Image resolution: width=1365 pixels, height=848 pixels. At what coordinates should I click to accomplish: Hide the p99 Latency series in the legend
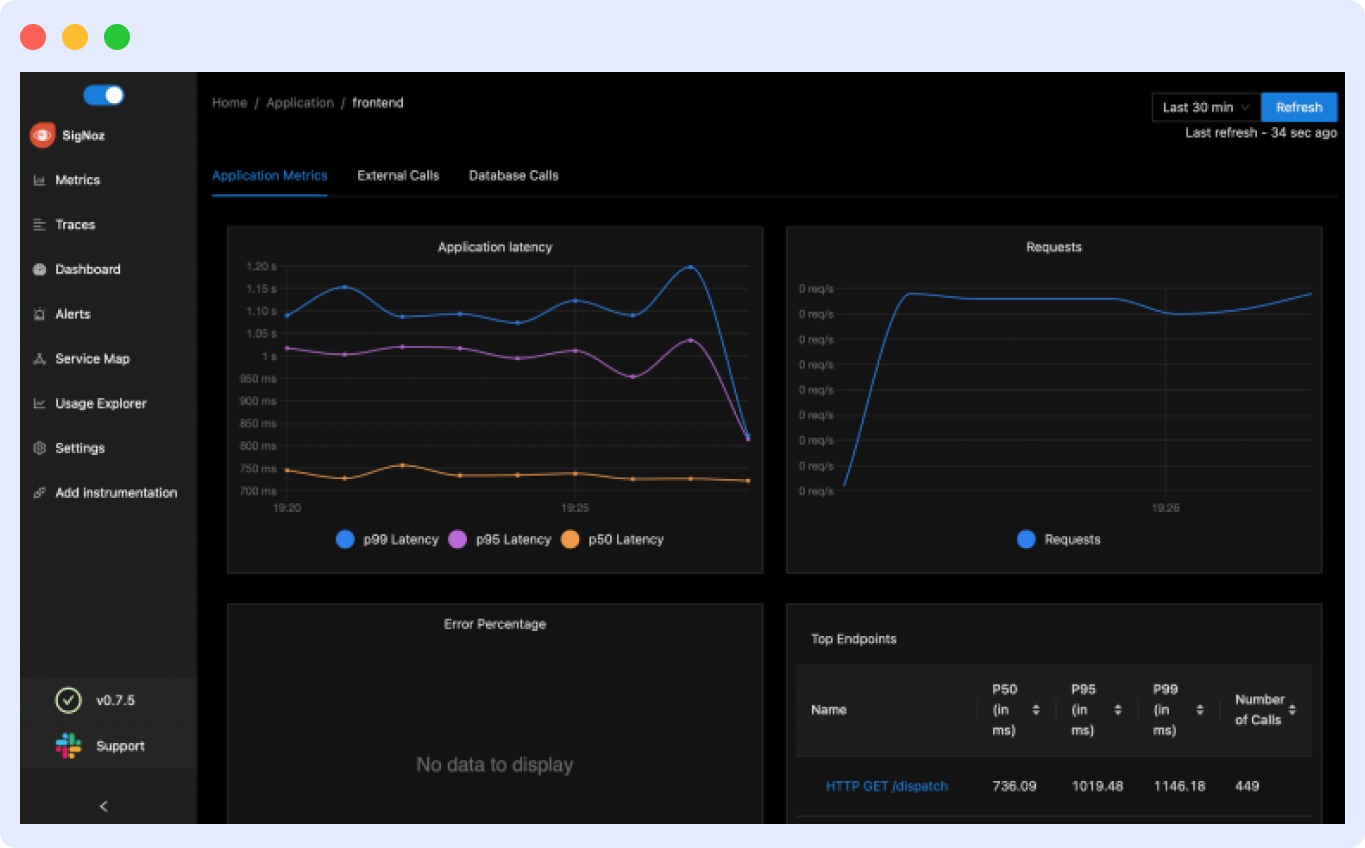click(401, 539)
